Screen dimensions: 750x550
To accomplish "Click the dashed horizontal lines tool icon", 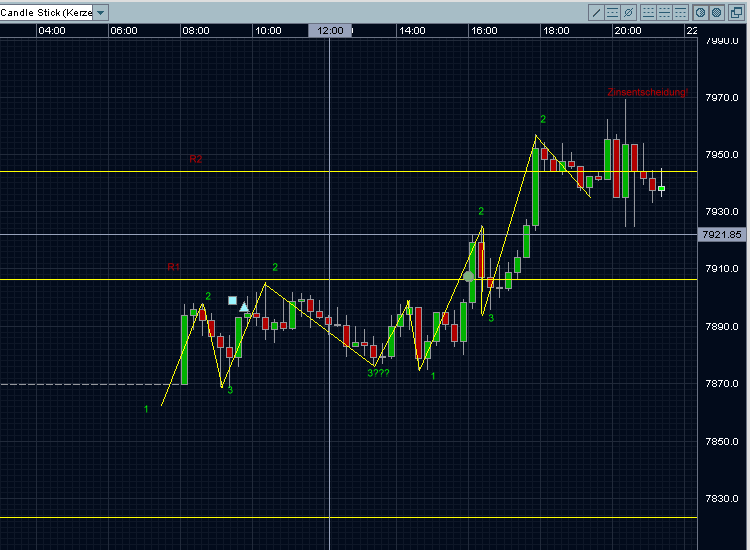I will [612, 13].
